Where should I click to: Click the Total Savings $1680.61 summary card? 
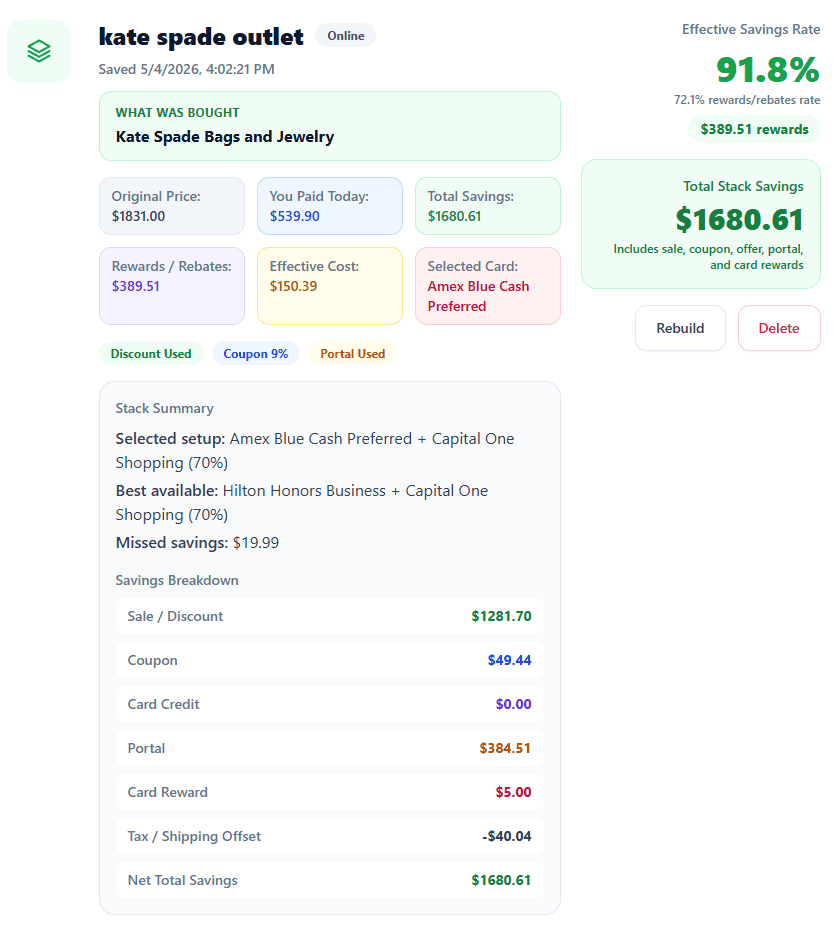click(488, 206)
